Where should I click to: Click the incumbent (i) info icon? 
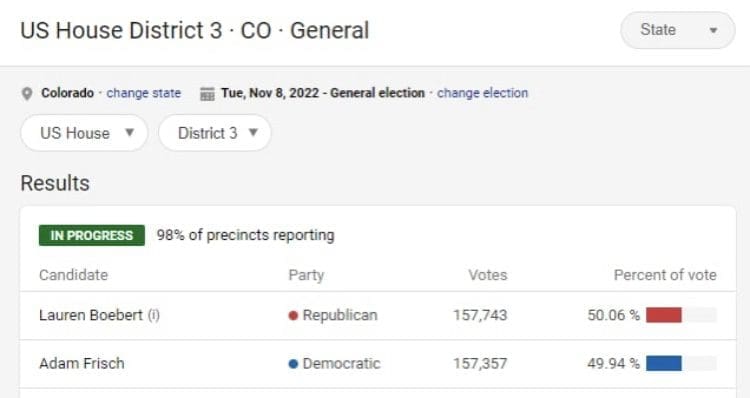pos(154,315)
